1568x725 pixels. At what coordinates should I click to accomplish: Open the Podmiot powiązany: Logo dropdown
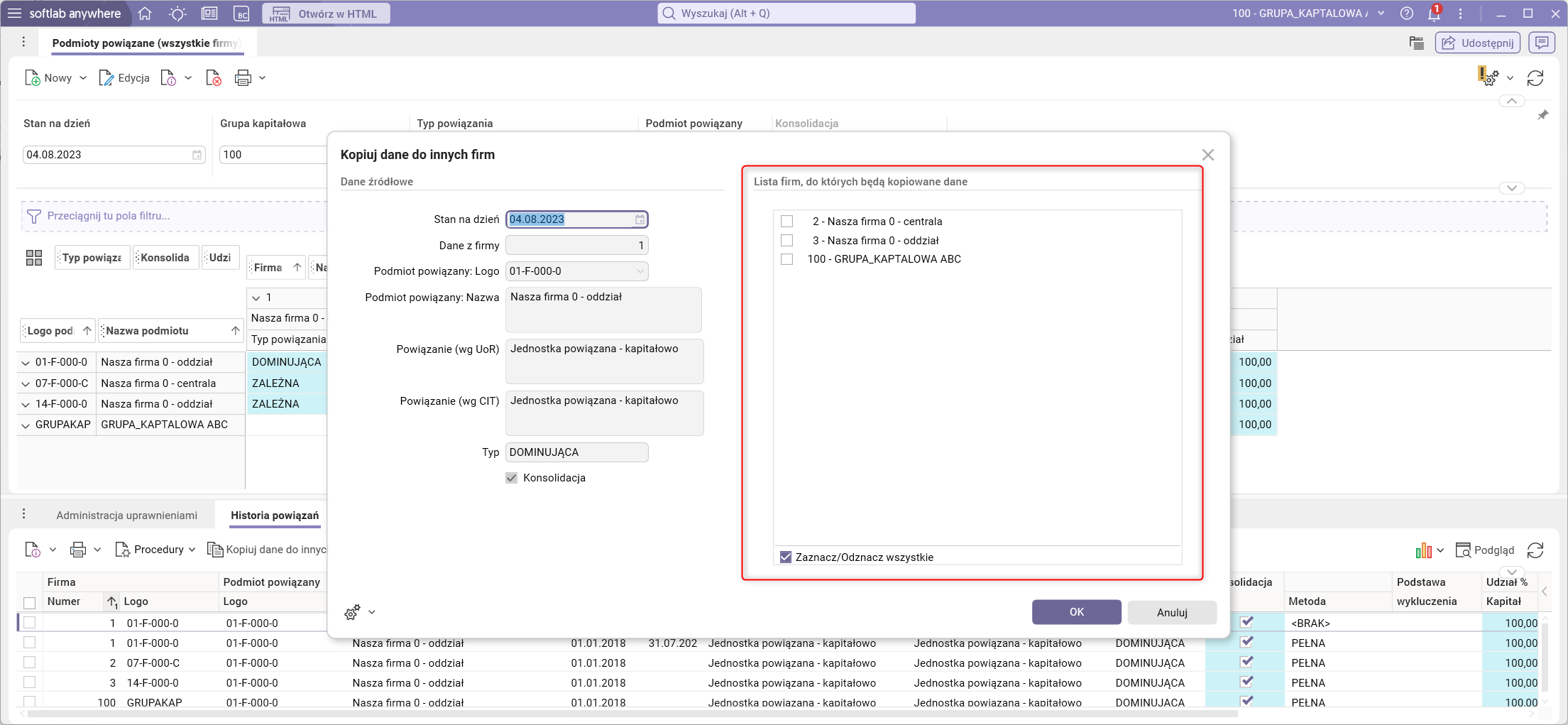pyautogui.click(x=640, y=271)
